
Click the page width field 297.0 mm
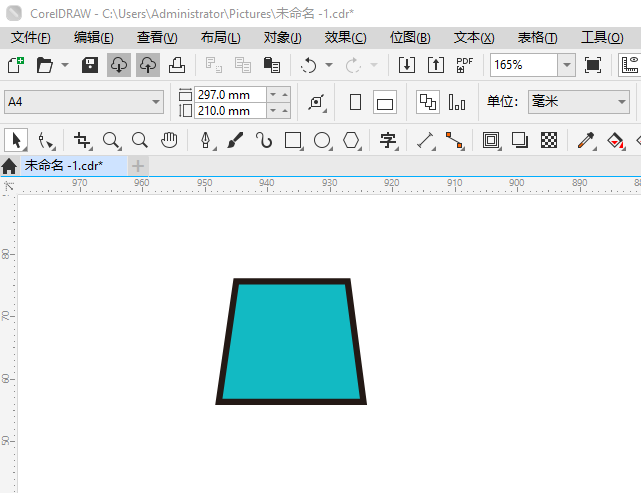pyautogui.click(x=230, y=95)
